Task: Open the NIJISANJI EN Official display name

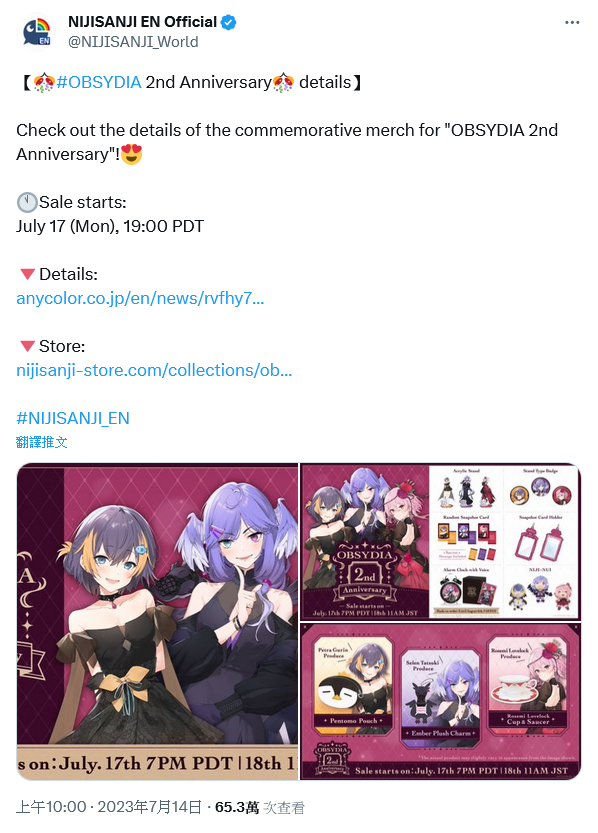Action: (x=142, y=22)
